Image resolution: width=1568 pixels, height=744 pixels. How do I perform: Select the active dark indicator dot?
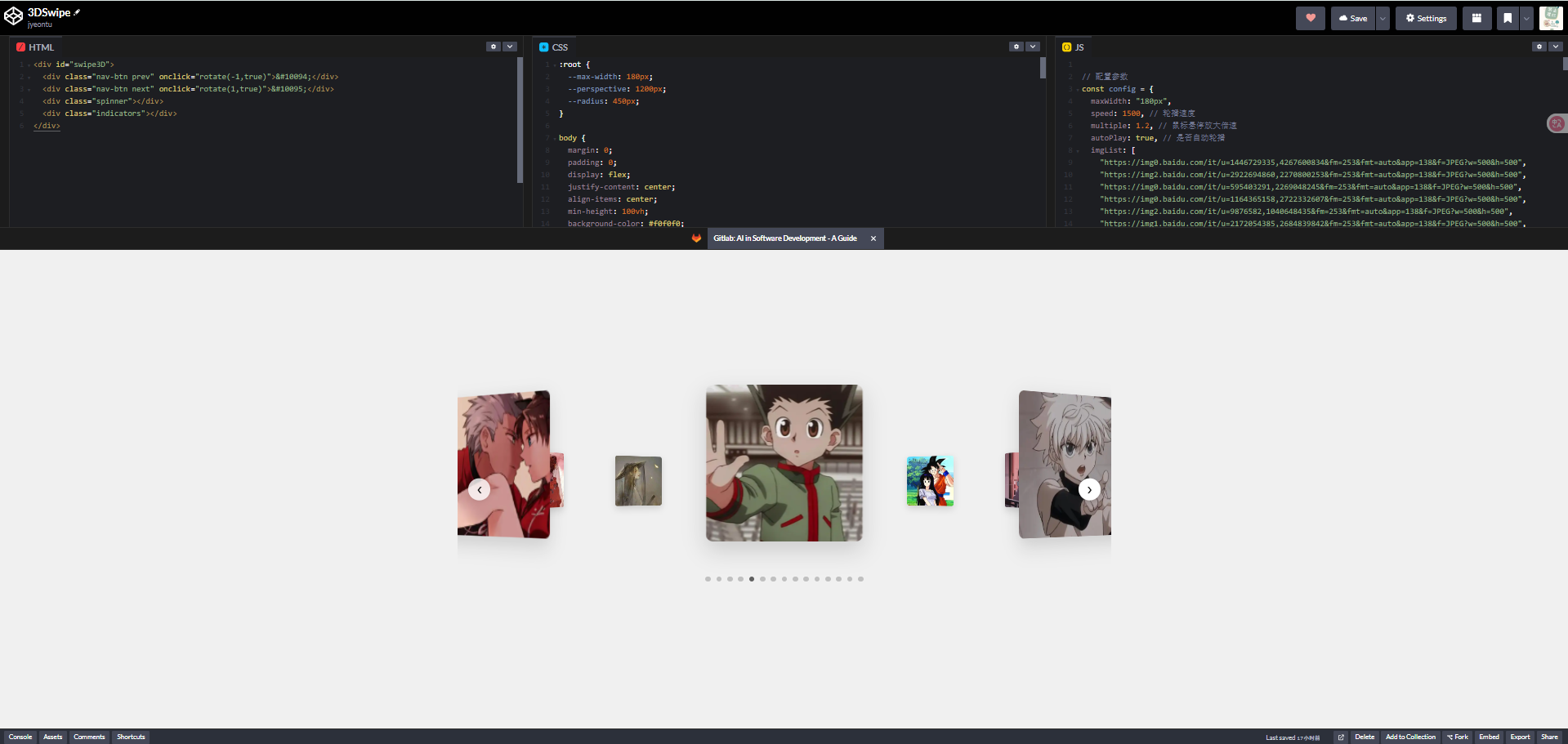pyautogui.click(x=752, y=579)
